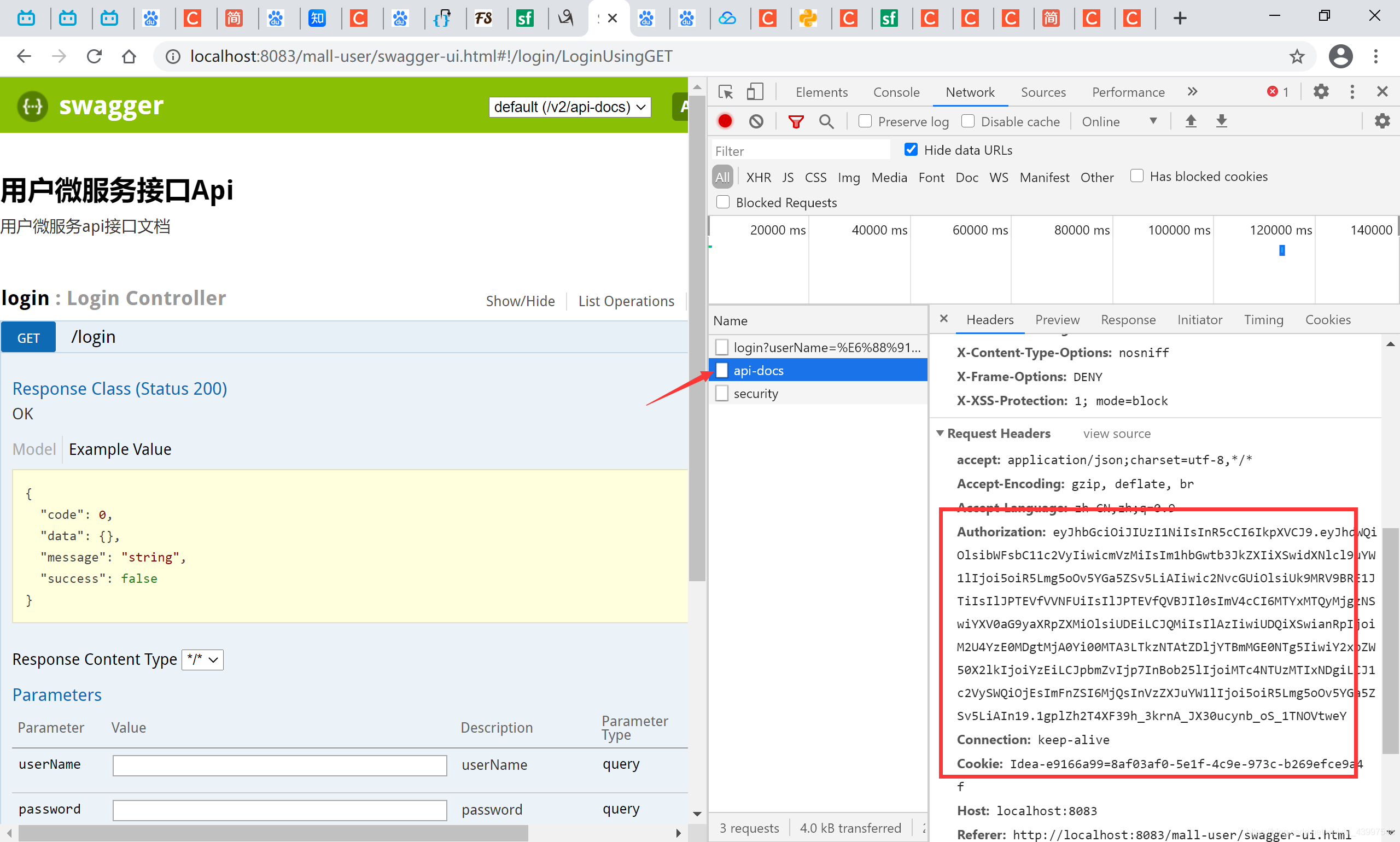Viewport: 1400px width, 842px height.
Task: Open network search magnifier icon
Action: [826, 121]
